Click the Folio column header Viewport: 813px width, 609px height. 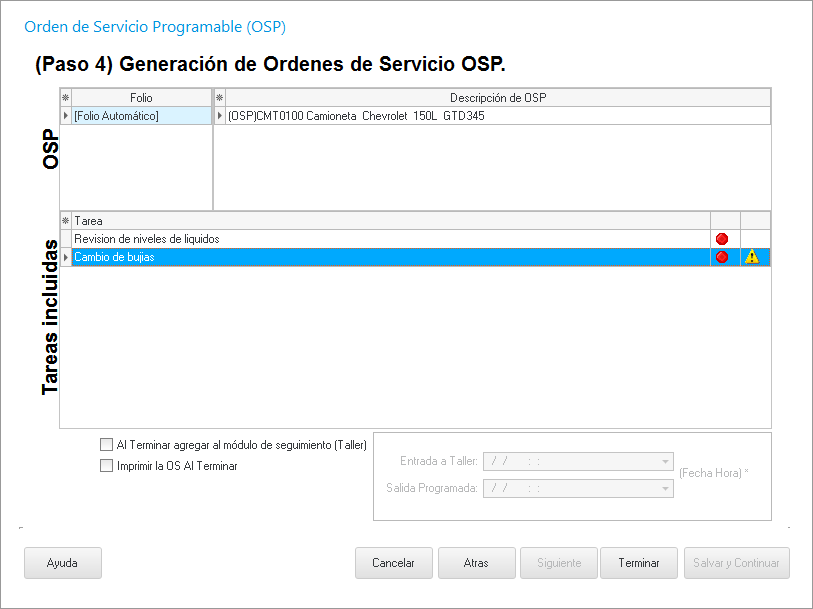pos(141,98)
